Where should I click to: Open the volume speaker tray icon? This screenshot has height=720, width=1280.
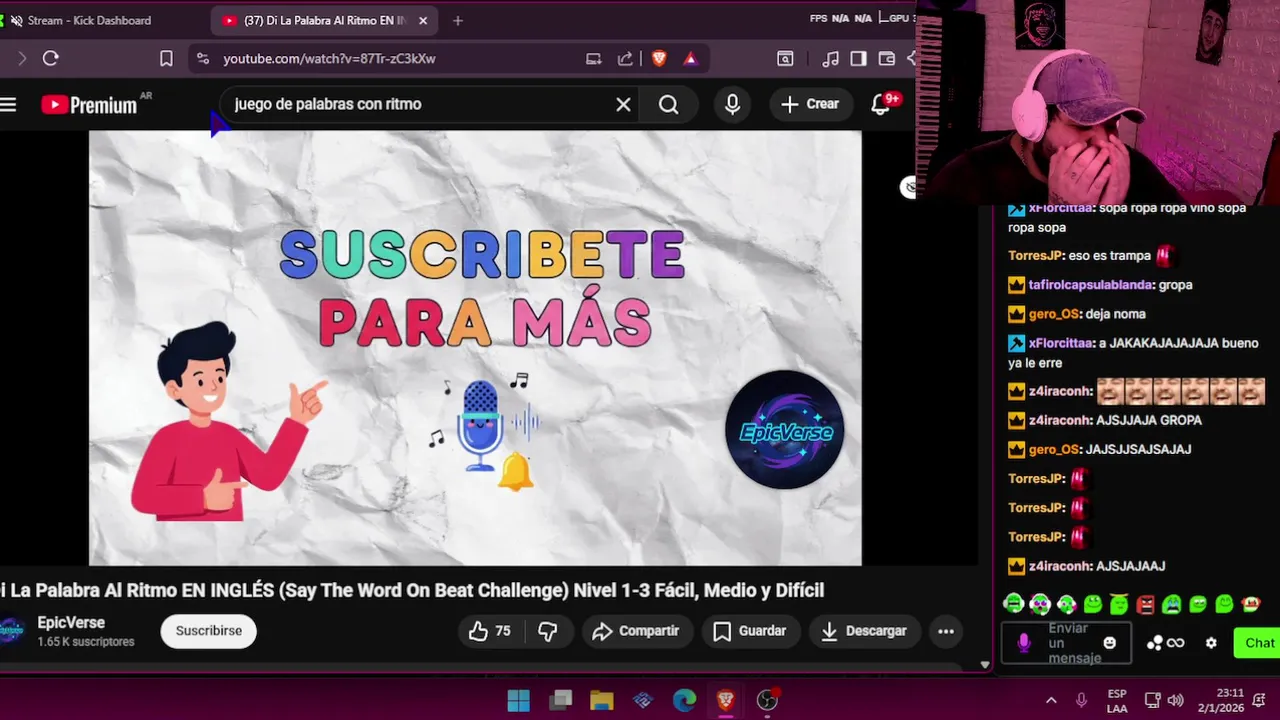(1176, 700)
